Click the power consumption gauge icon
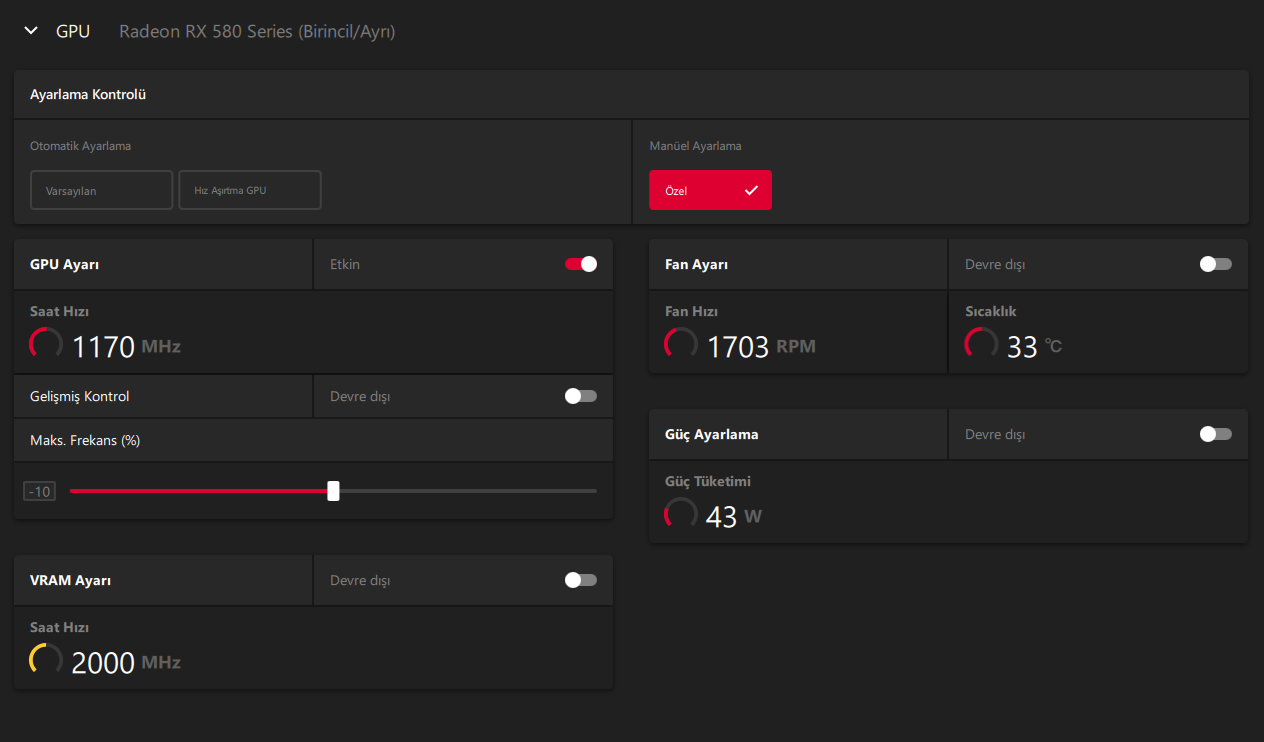Image resolution: width=1264 pixels, height=742 pixels. [x=681, y=514]
